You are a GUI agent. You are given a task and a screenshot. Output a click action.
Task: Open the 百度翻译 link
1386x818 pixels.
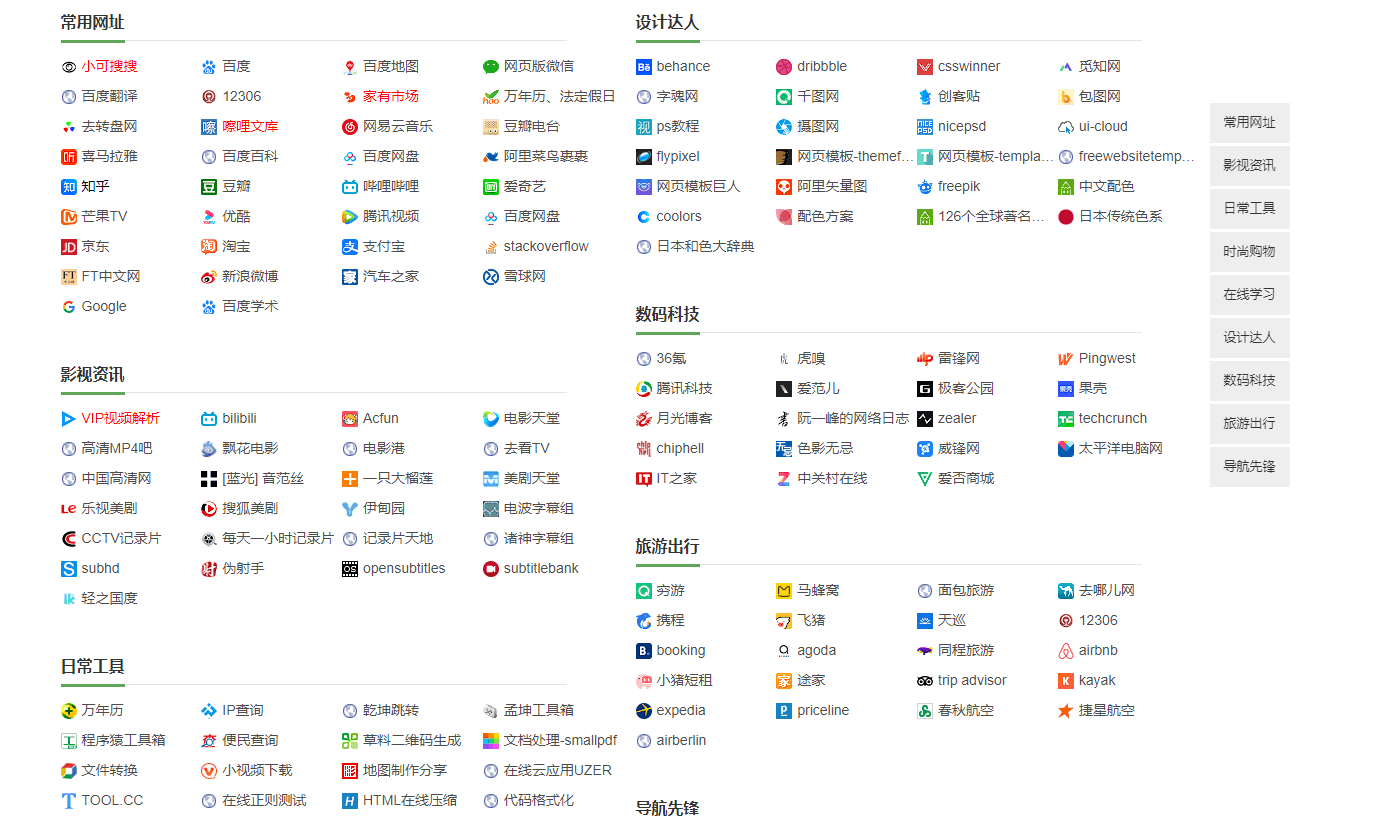pyautogui.click(x=110, y=97)
